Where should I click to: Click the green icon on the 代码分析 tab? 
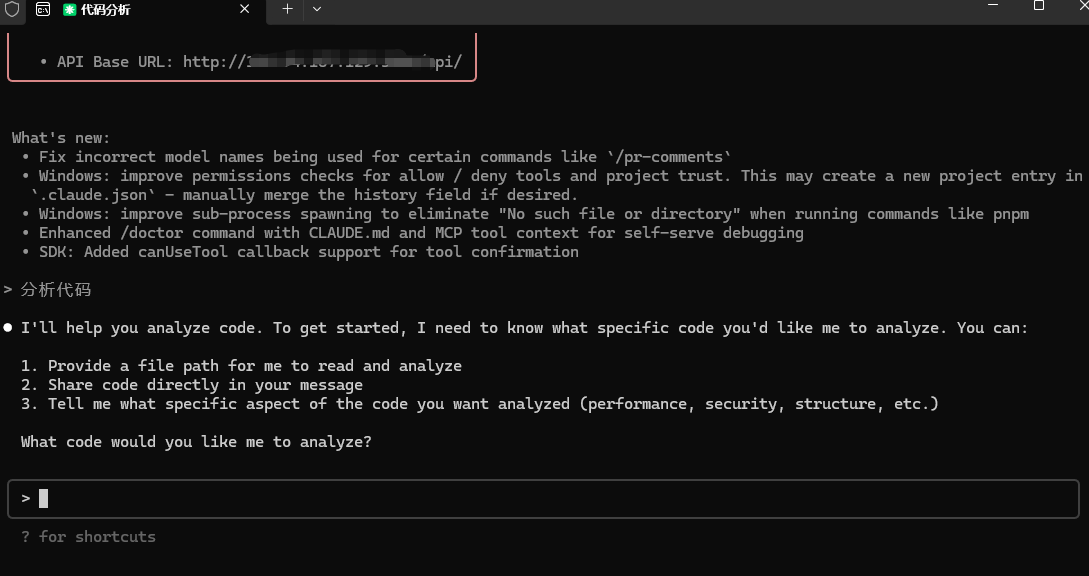[69, 9]
